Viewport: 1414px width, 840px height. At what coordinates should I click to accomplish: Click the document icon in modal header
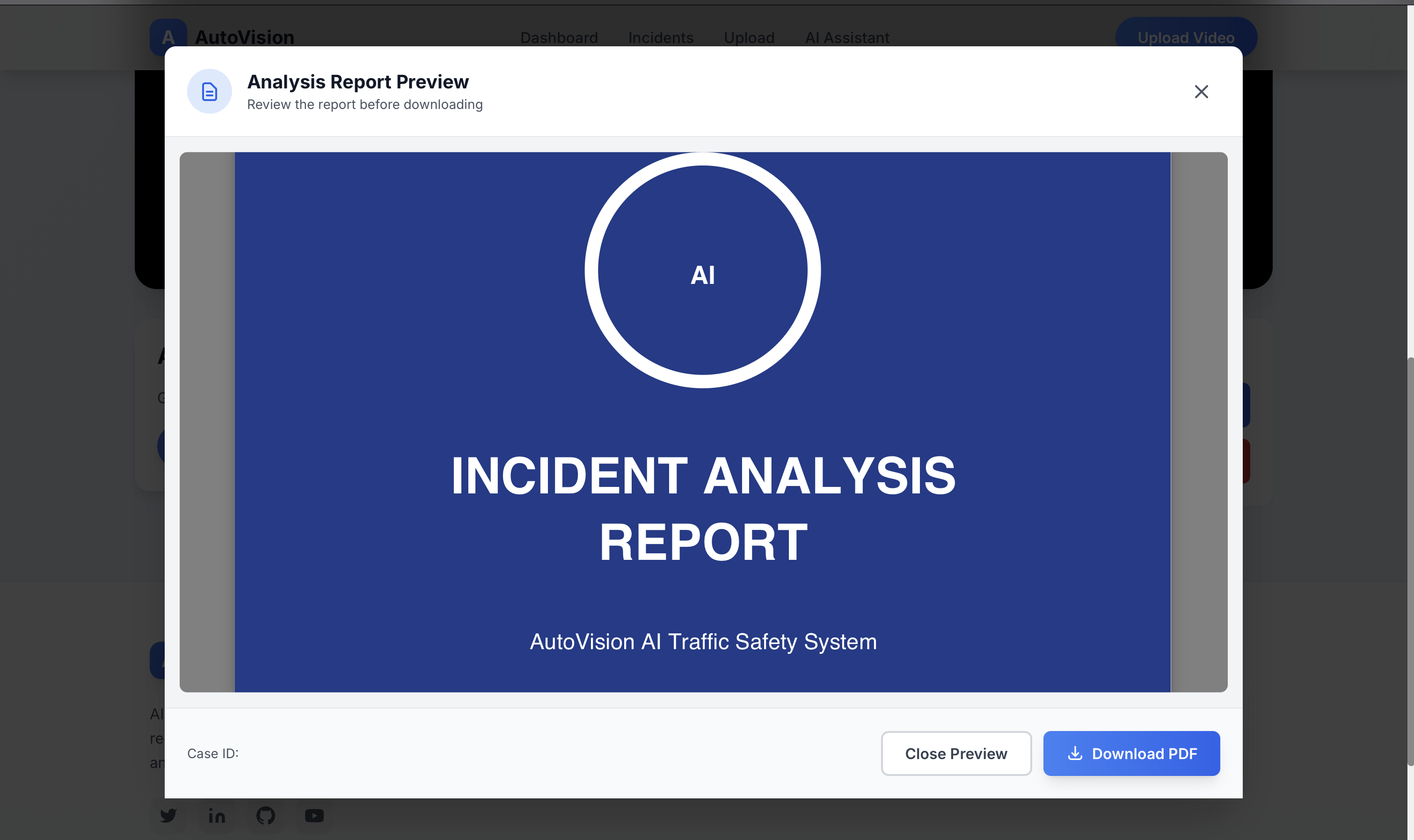pos(210,92)
